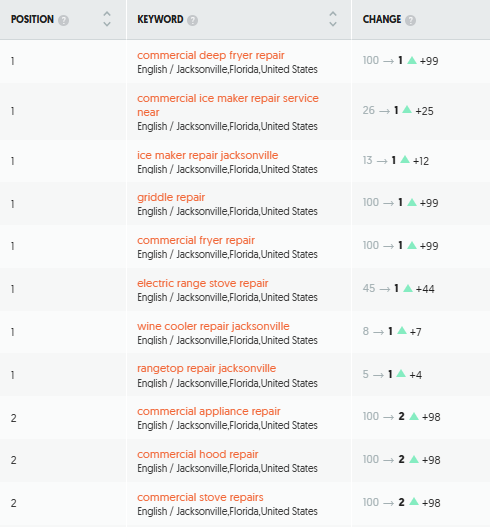Click the +7 change value

pyautogui.click(x=416, y=332)
